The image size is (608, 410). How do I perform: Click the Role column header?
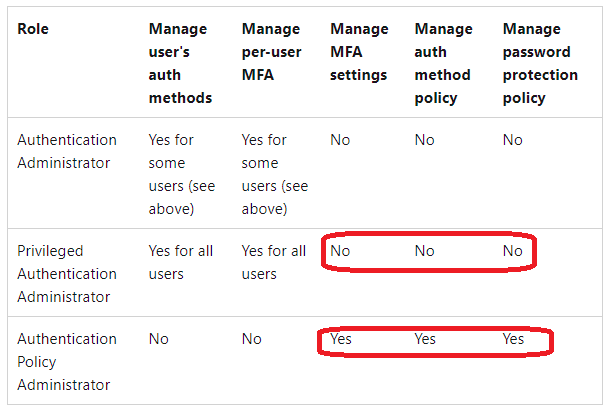click(33, 29)
